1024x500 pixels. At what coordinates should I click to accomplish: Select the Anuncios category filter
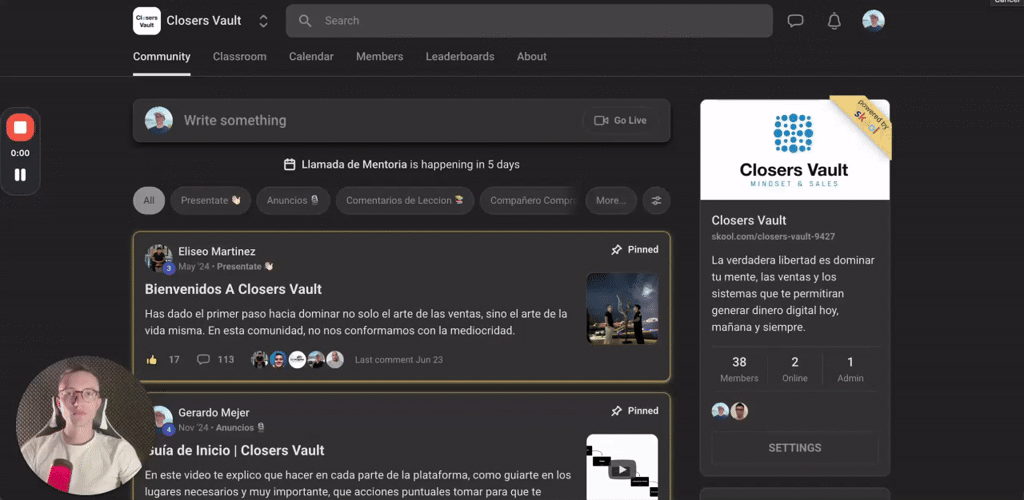(293, 200)
